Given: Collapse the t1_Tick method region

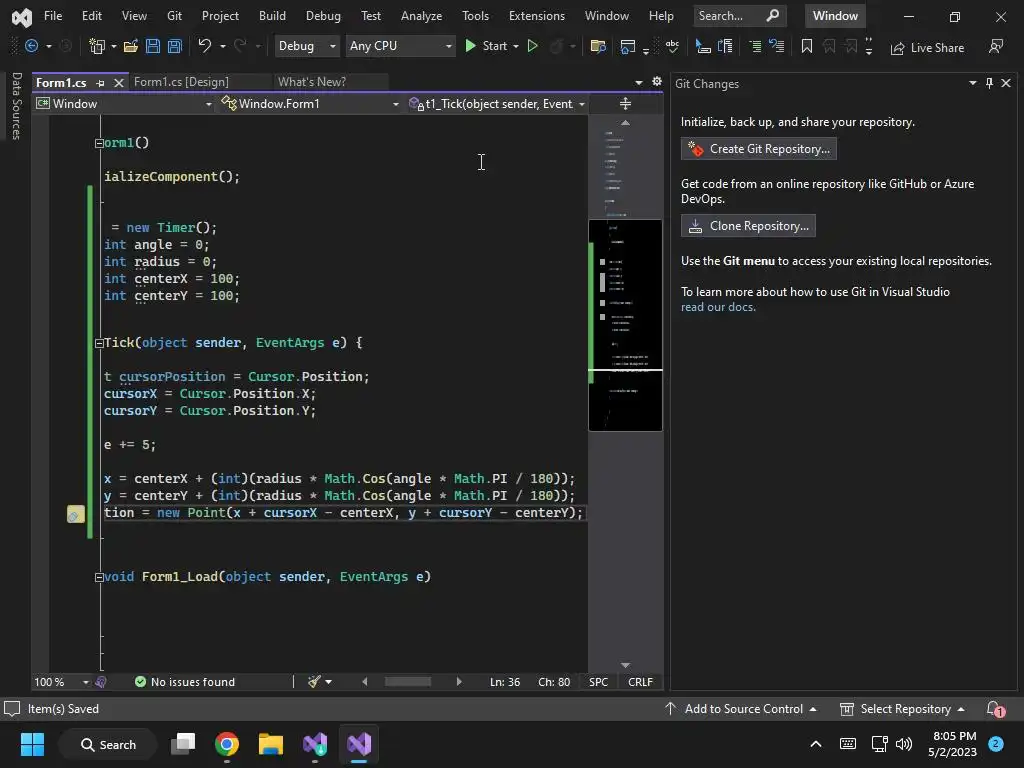Looking at the screenshot, I should (x=99, y=343).
